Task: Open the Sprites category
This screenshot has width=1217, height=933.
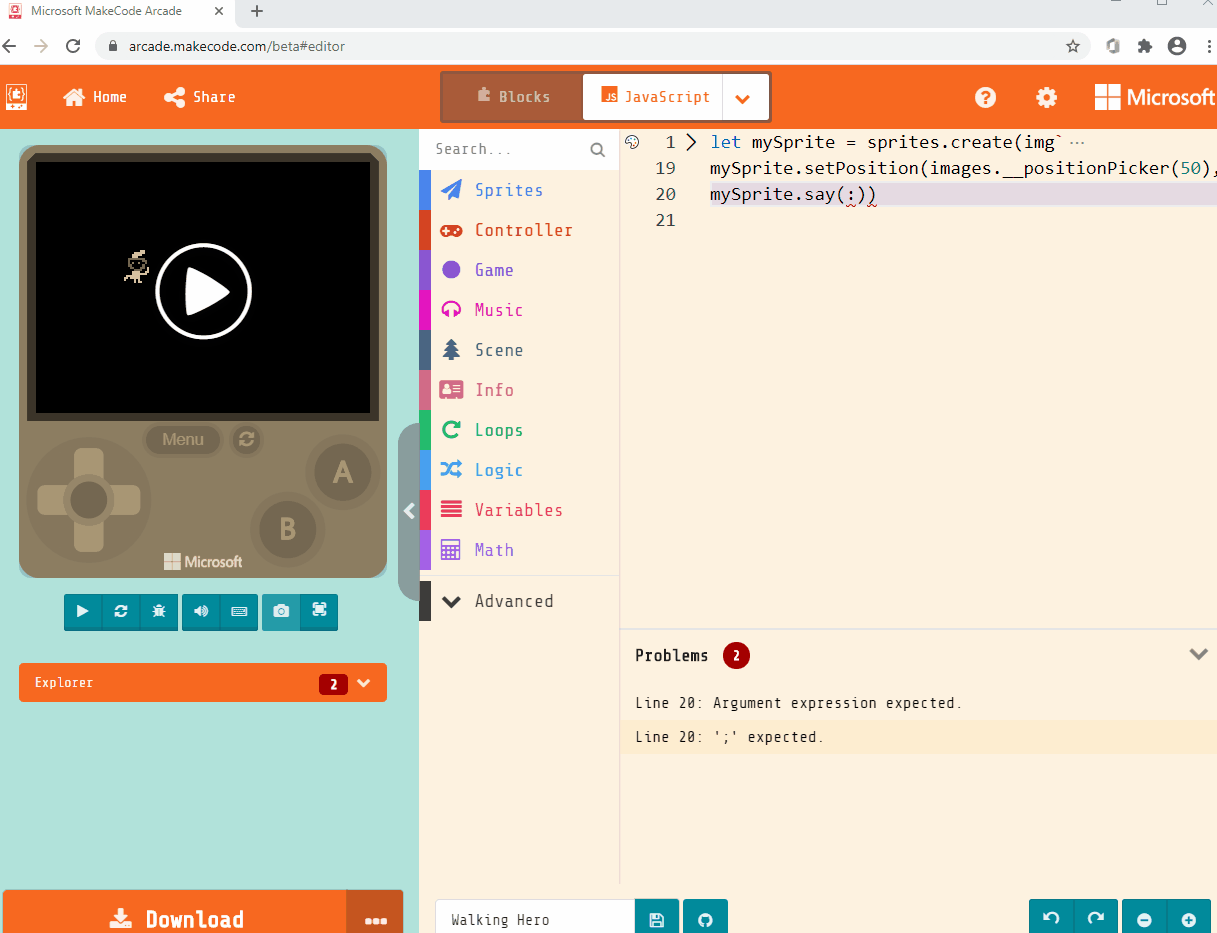Action: [x=520, y=190]
